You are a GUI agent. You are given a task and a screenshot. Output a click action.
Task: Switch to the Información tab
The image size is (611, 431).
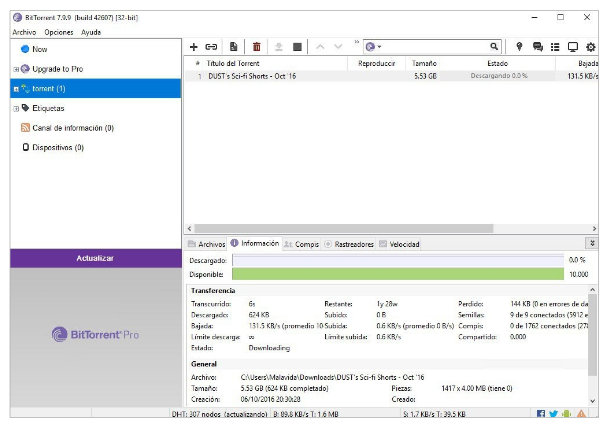click(255, 243)
